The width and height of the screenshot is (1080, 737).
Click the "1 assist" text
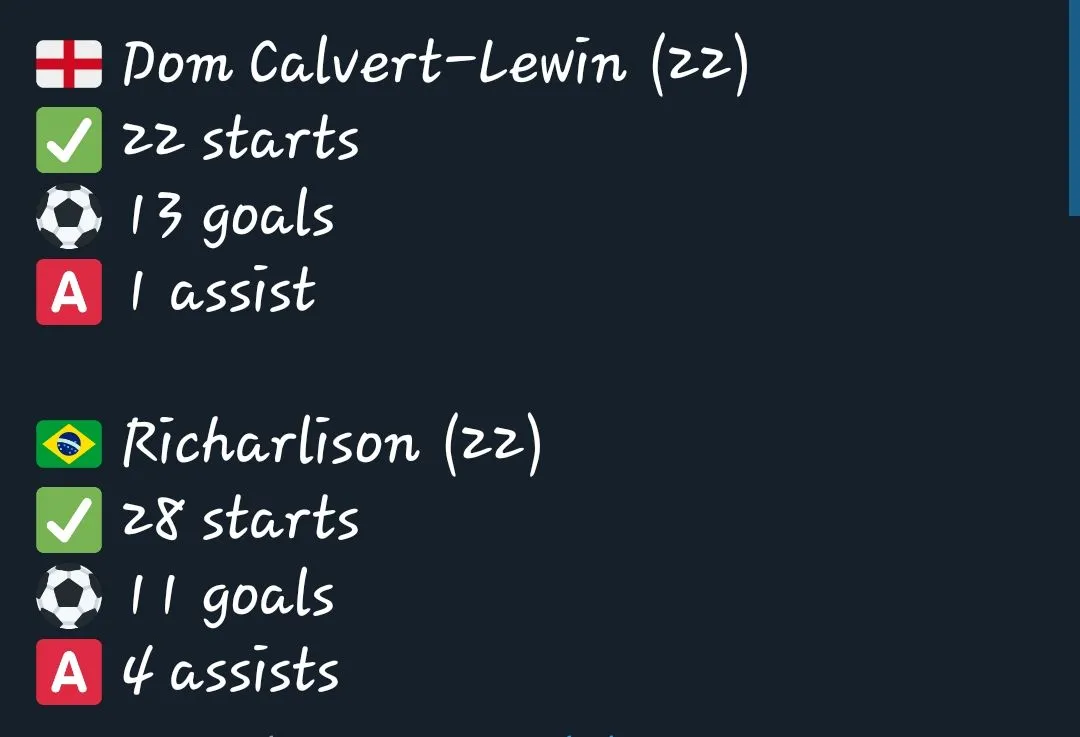point(218,292)
